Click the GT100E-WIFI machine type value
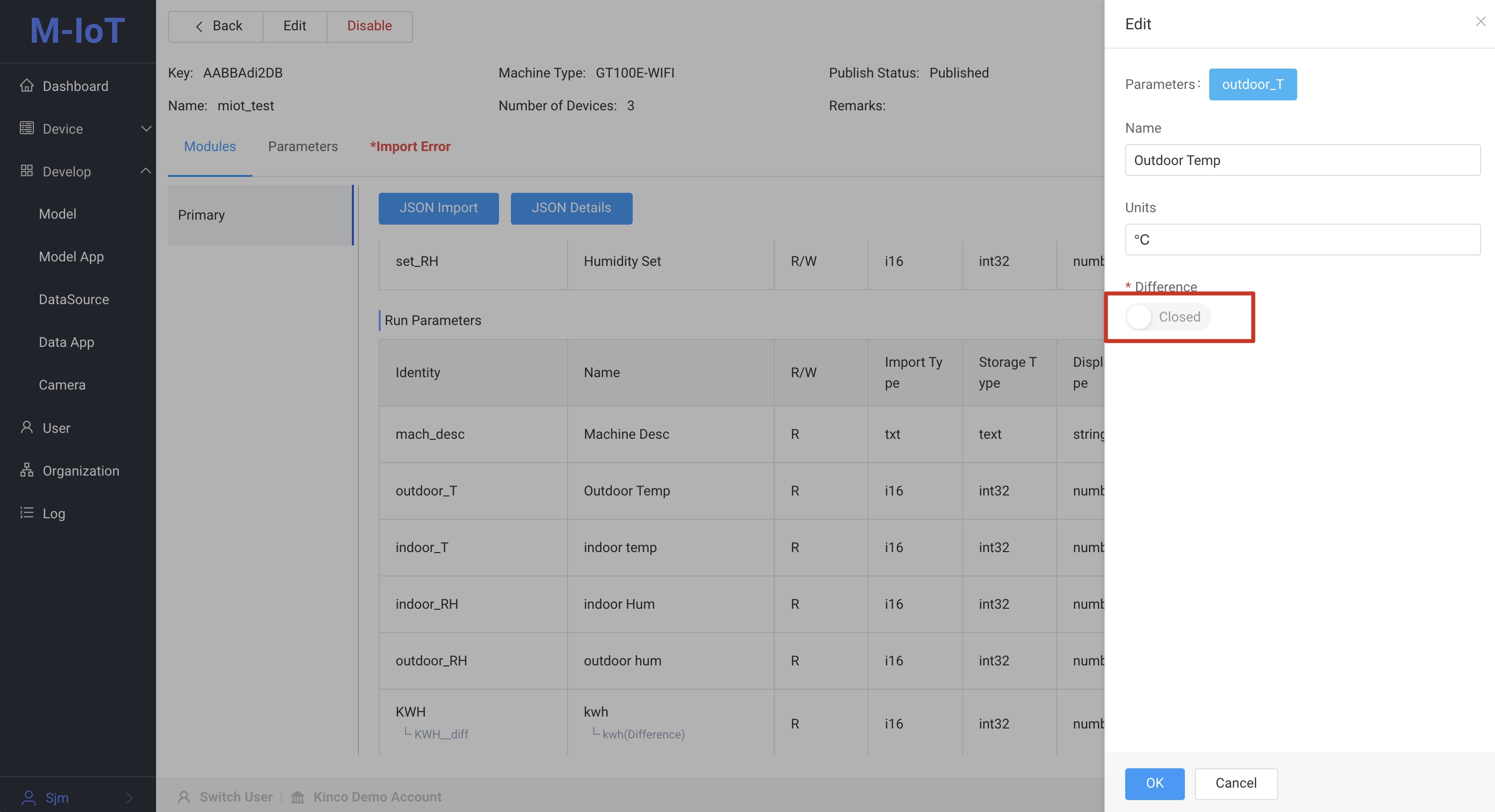Image resolution: width=1495 pixels, height=812 pixels. [635, 73]
